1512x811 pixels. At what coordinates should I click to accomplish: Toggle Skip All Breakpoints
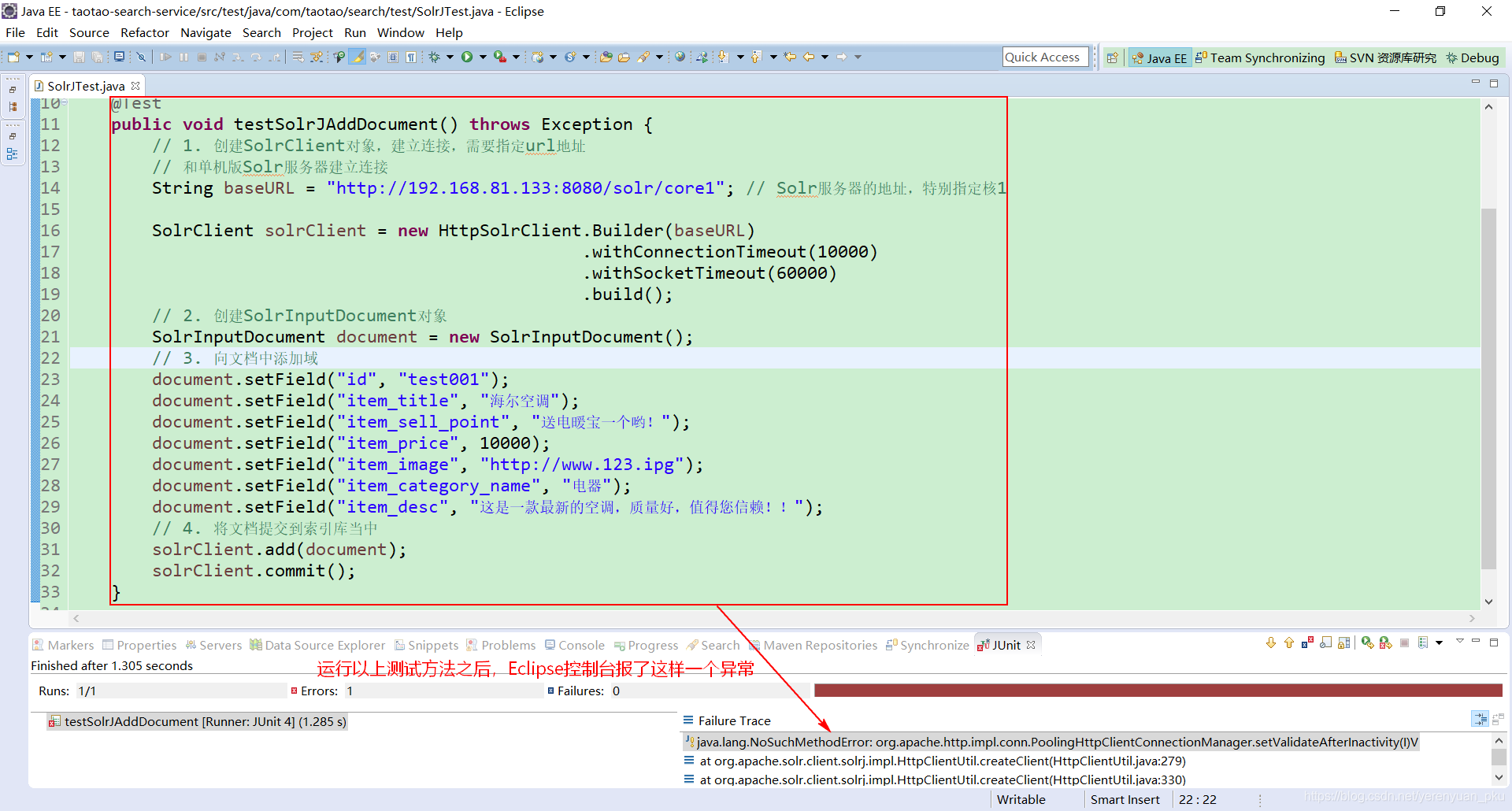click(x=141, y=57)
